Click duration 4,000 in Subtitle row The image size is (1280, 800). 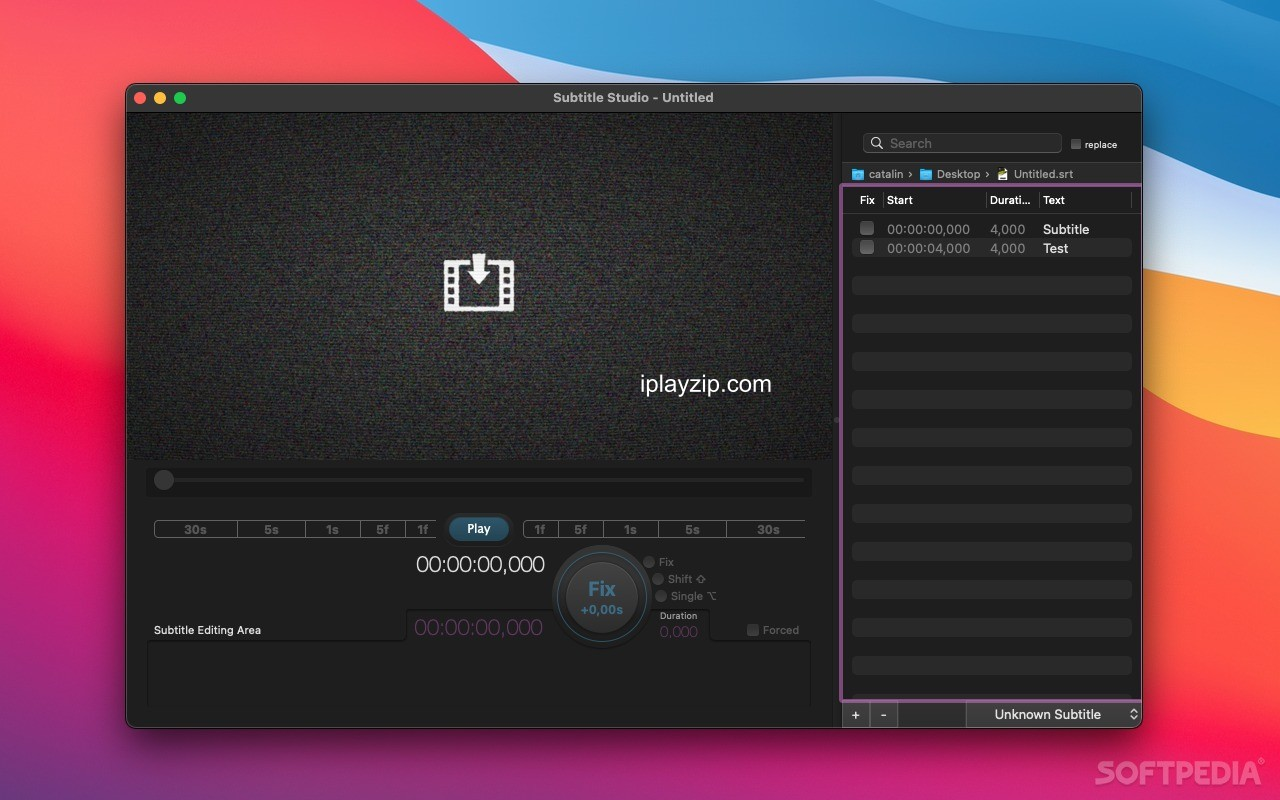(x=1008, y=229)
